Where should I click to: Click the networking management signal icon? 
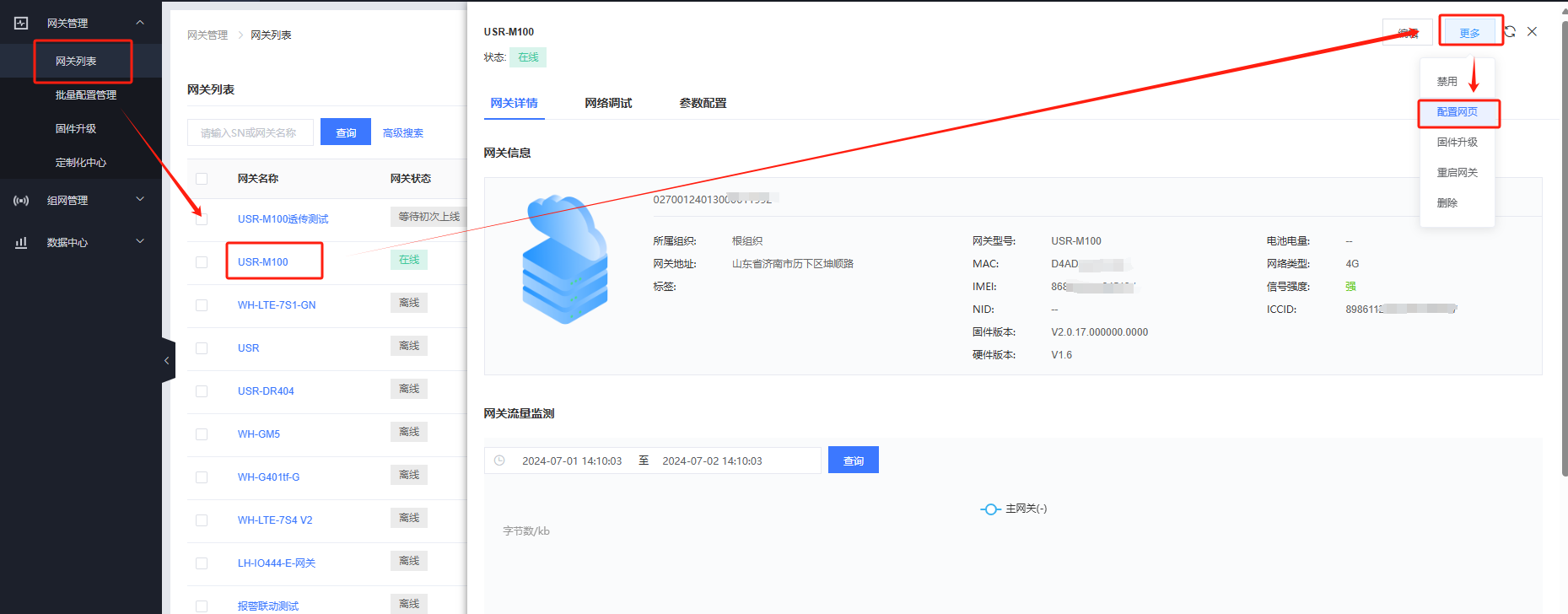pyautogui.click(x=21, y=201)
